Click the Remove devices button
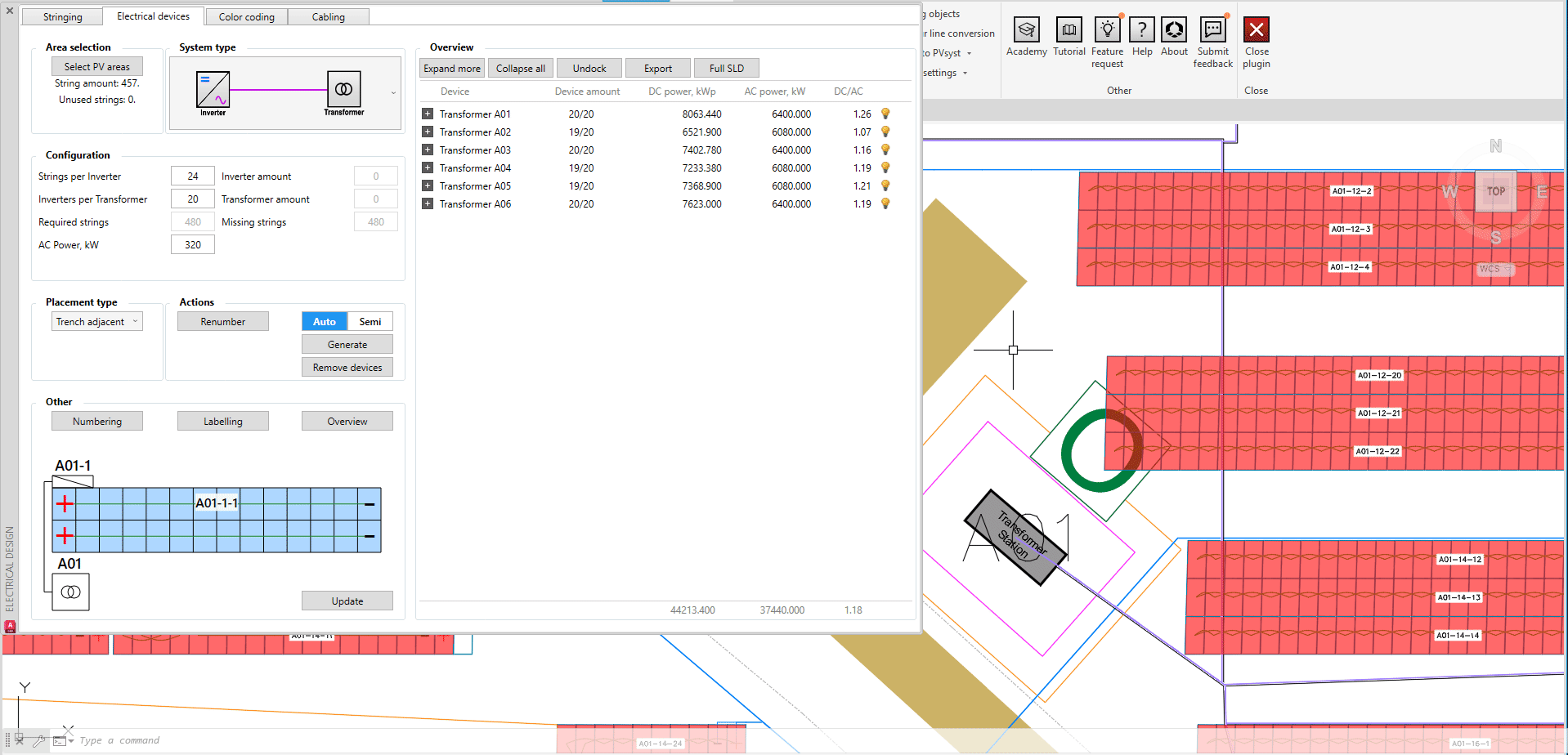The height and width of the screenshot is (755, 1568). tap(347, 367)
